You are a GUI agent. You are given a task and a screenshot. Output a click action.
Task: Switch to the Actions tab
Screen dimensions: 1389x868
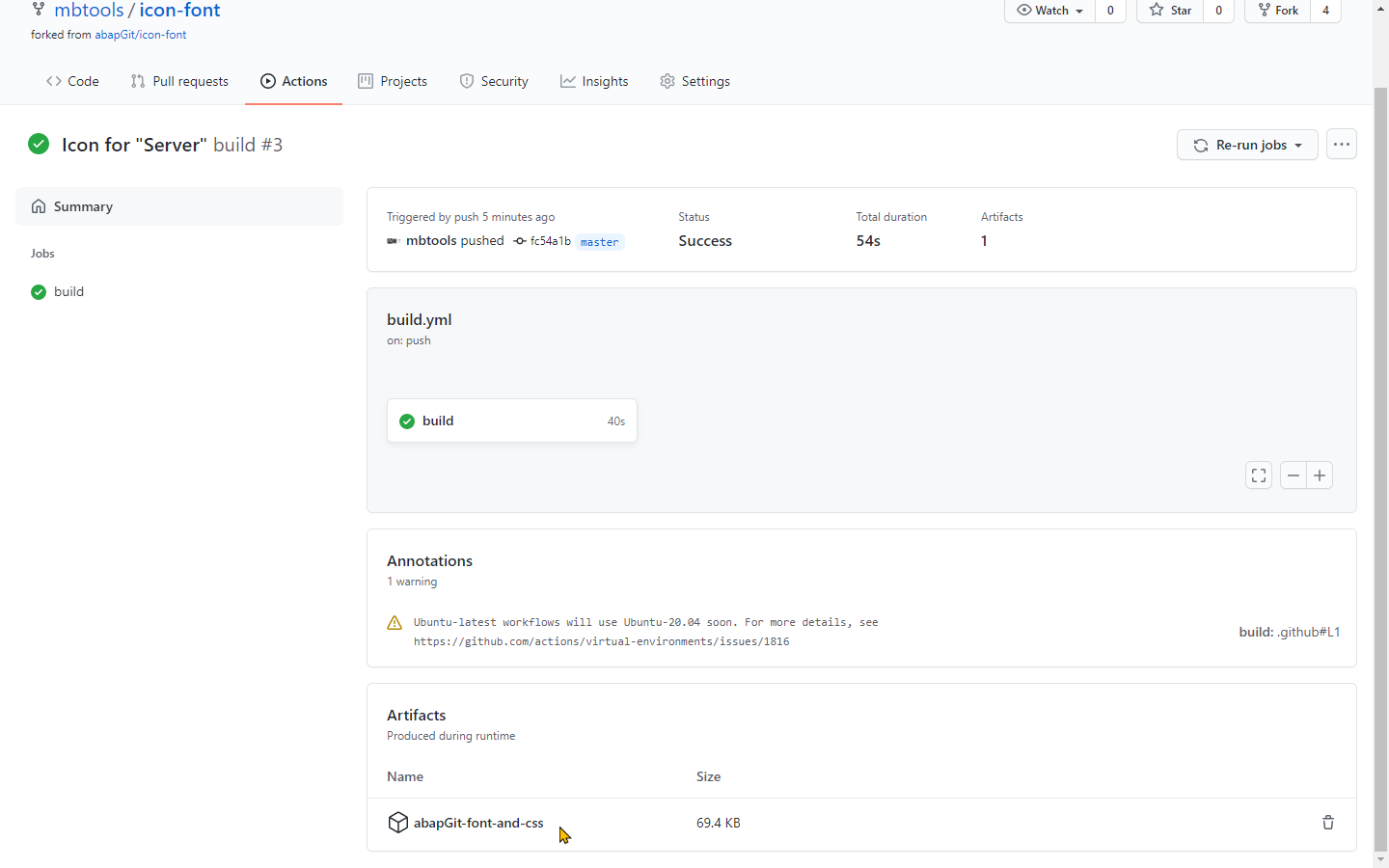click(294, 81)
